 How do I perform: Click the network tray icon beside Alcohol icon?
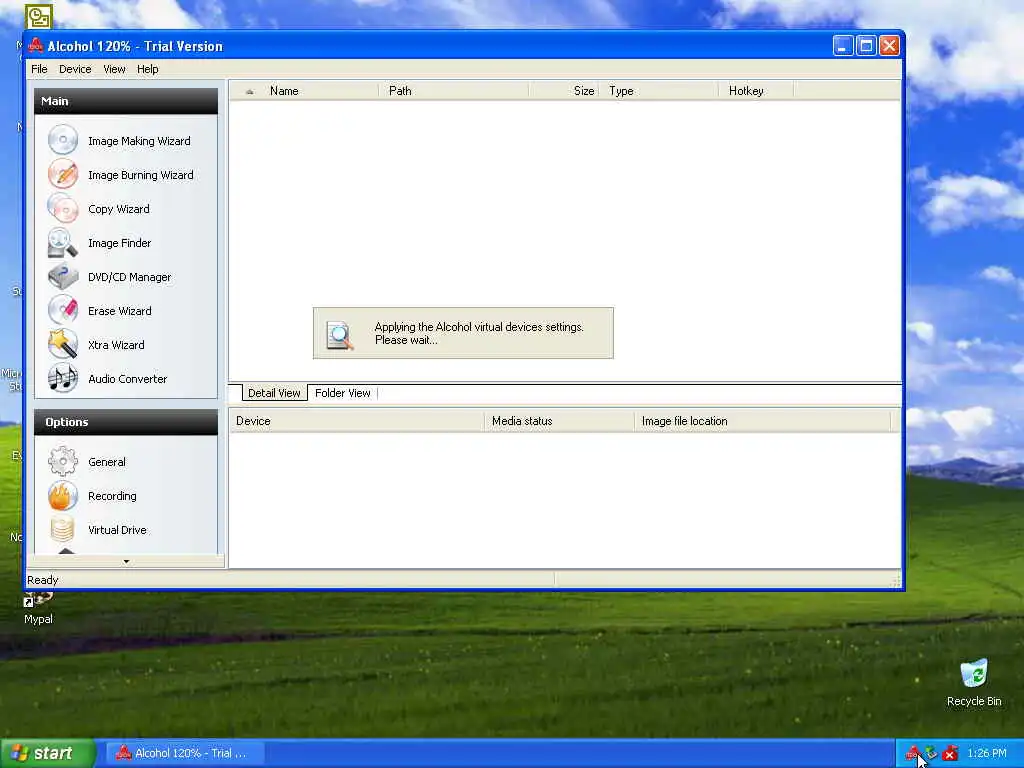pyautogui.click(x=931, y=753)
